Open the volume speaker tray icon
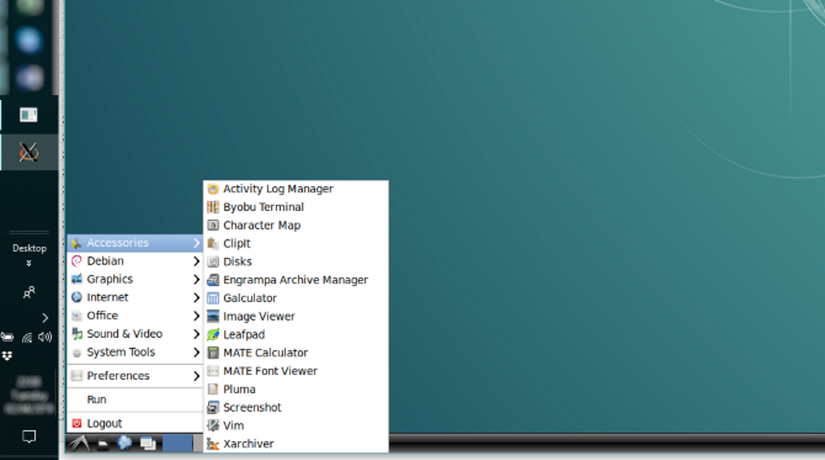The image size is (825, 460). point(45,337)
